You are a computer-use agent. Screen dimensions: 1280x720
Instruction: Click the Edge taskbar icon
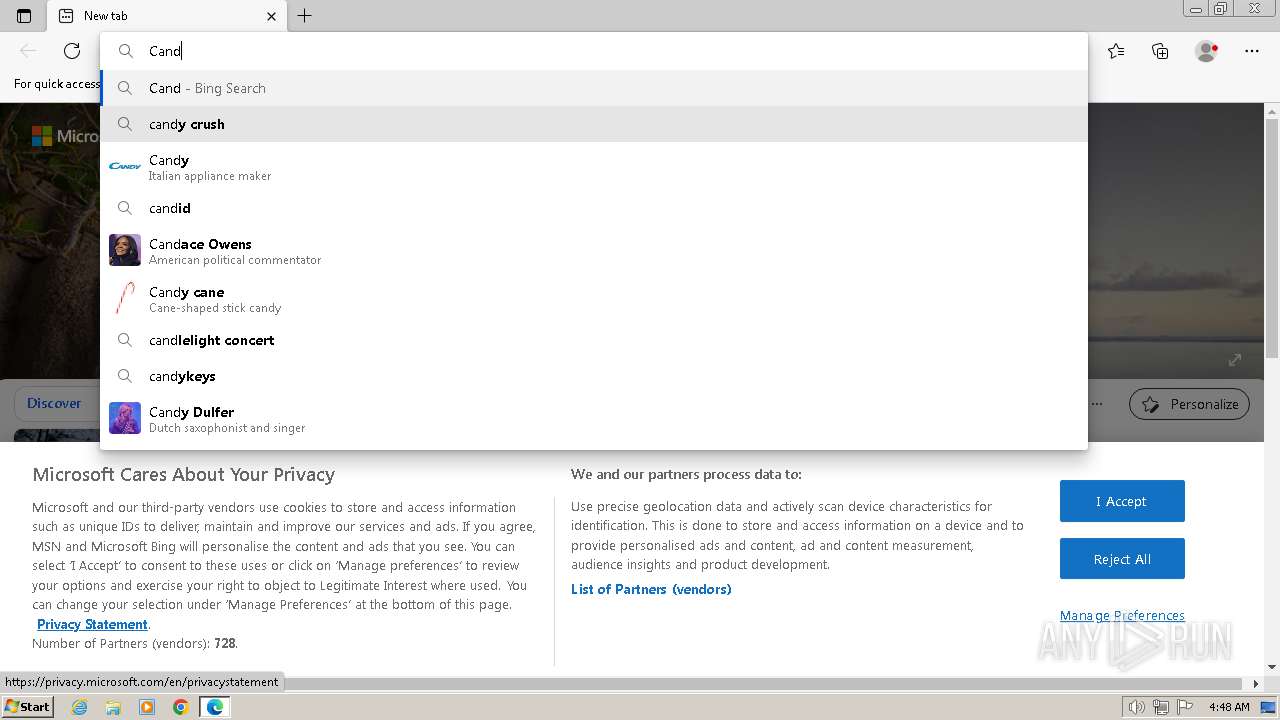pyautogui.click(x=214, y=707)
